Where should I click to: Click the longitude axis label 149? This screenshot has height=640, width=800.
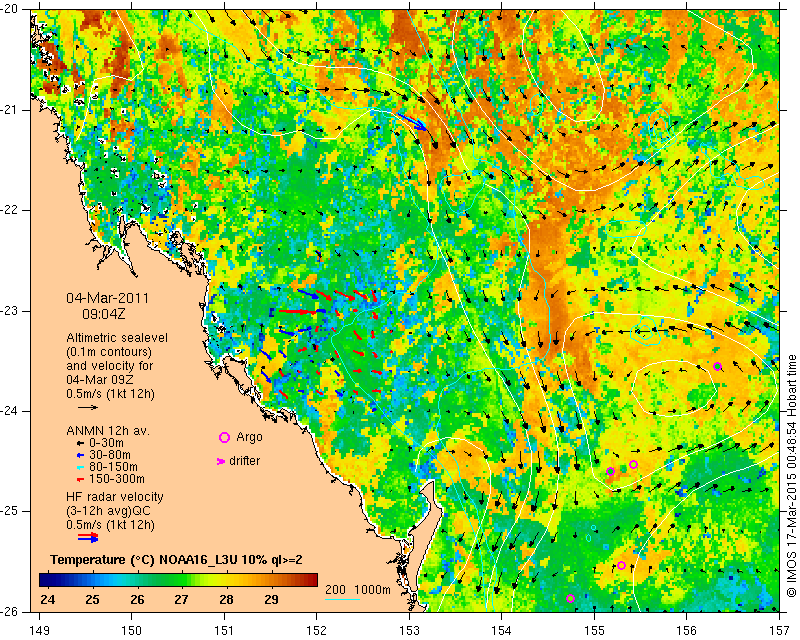point(39,631)
